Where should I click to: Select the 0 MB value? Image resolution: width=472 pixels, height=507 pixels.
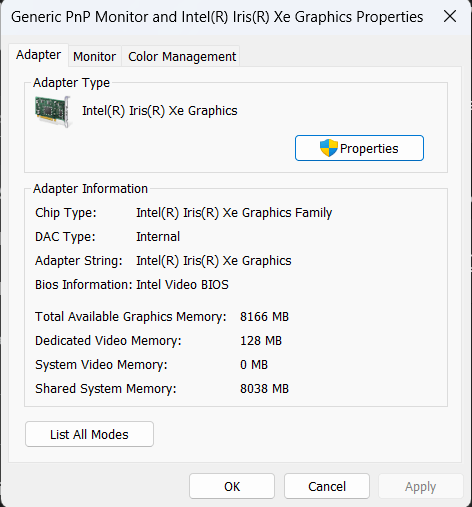[254, 365]
